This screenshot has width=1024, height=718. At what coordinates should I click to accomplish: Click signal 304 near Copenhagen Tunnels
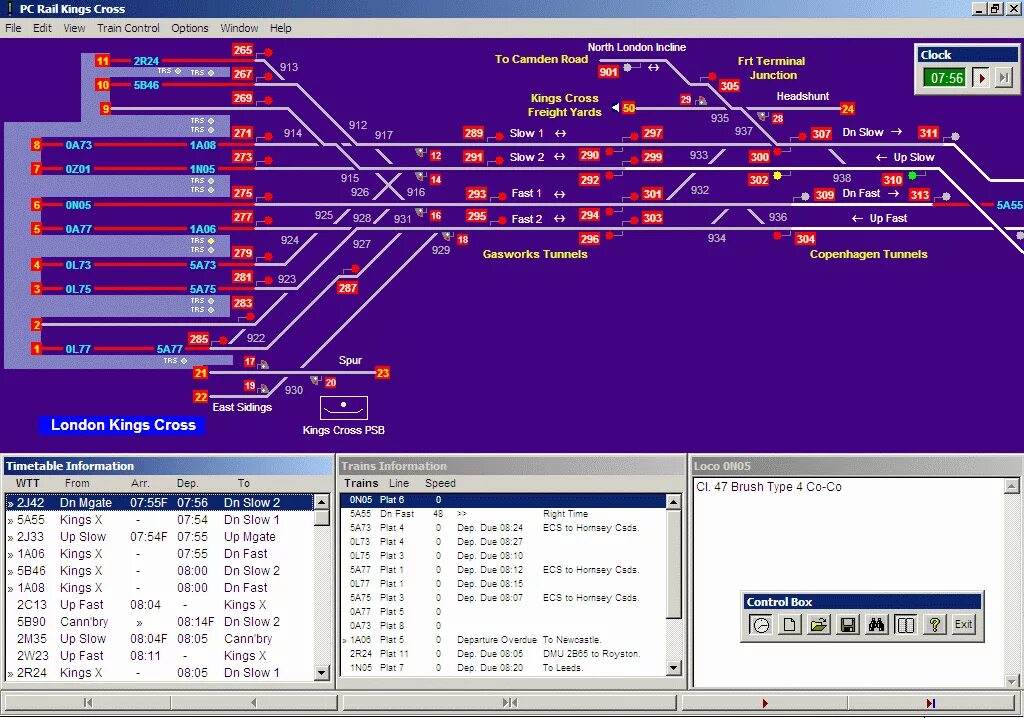click(805, 239)
